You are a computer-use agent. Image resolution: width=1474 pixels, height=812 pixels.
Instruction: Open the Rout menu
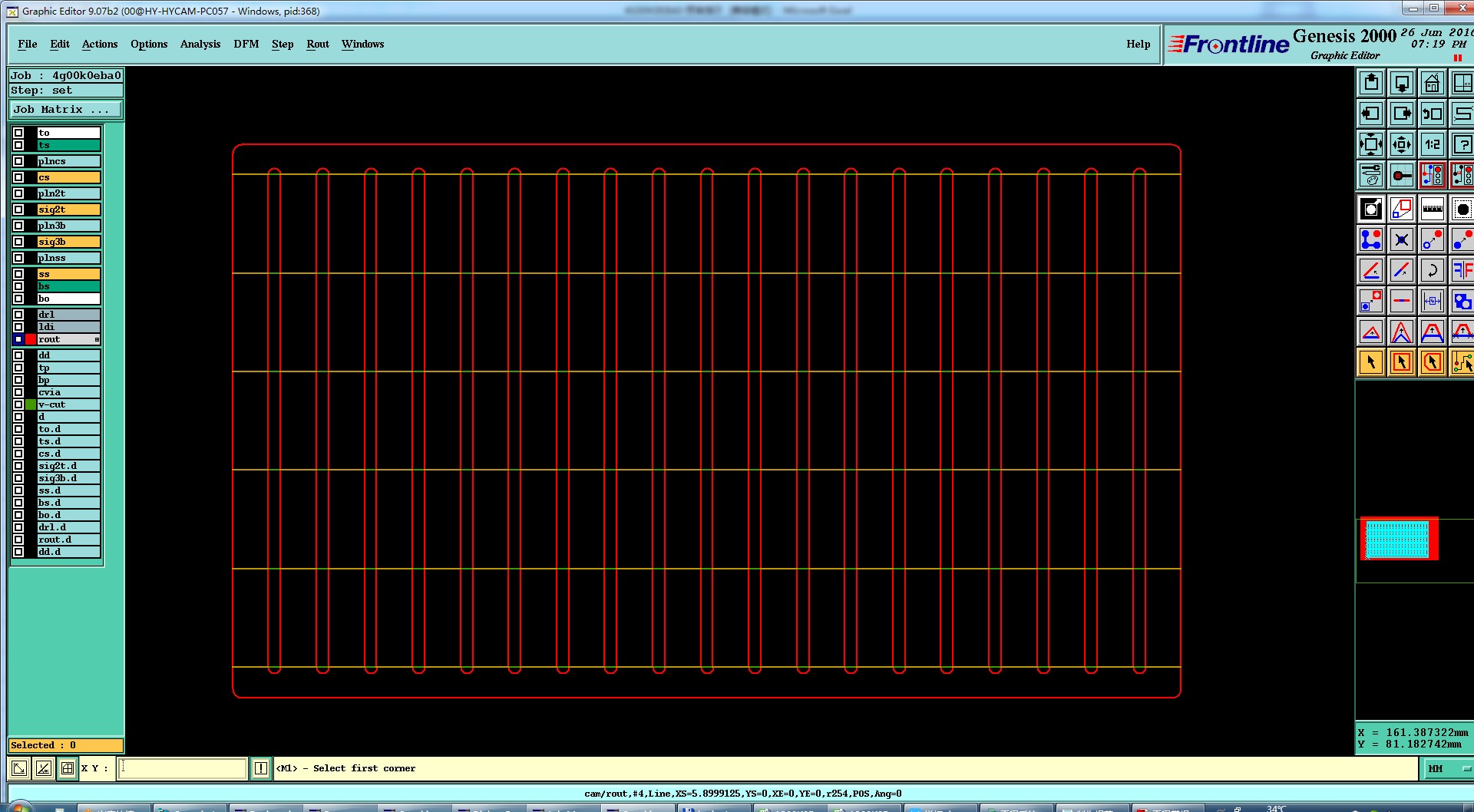coord(318,44)
